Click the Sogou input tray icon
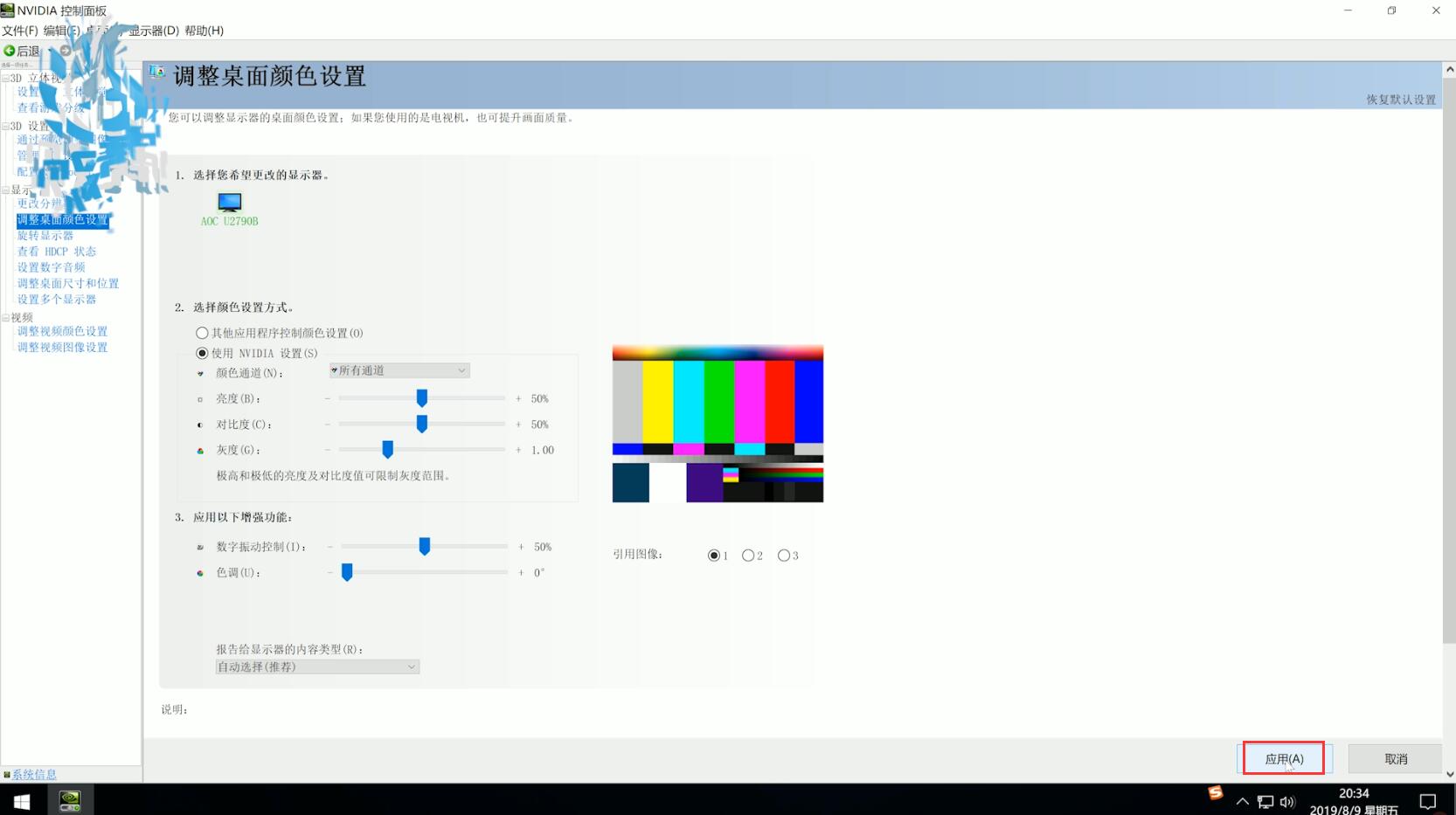The image size is (1456, 815). 1216,792
